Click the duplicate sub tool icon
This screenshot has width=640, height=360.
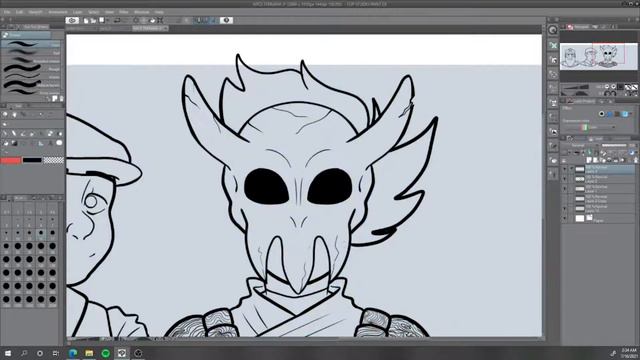click(x=55, y=98)
